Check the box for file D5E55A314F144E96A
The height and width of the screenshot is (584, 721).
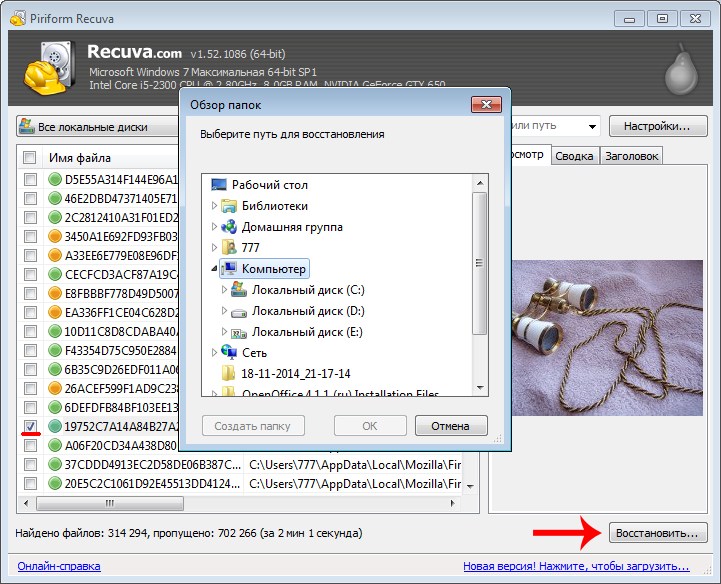(30, 180)
